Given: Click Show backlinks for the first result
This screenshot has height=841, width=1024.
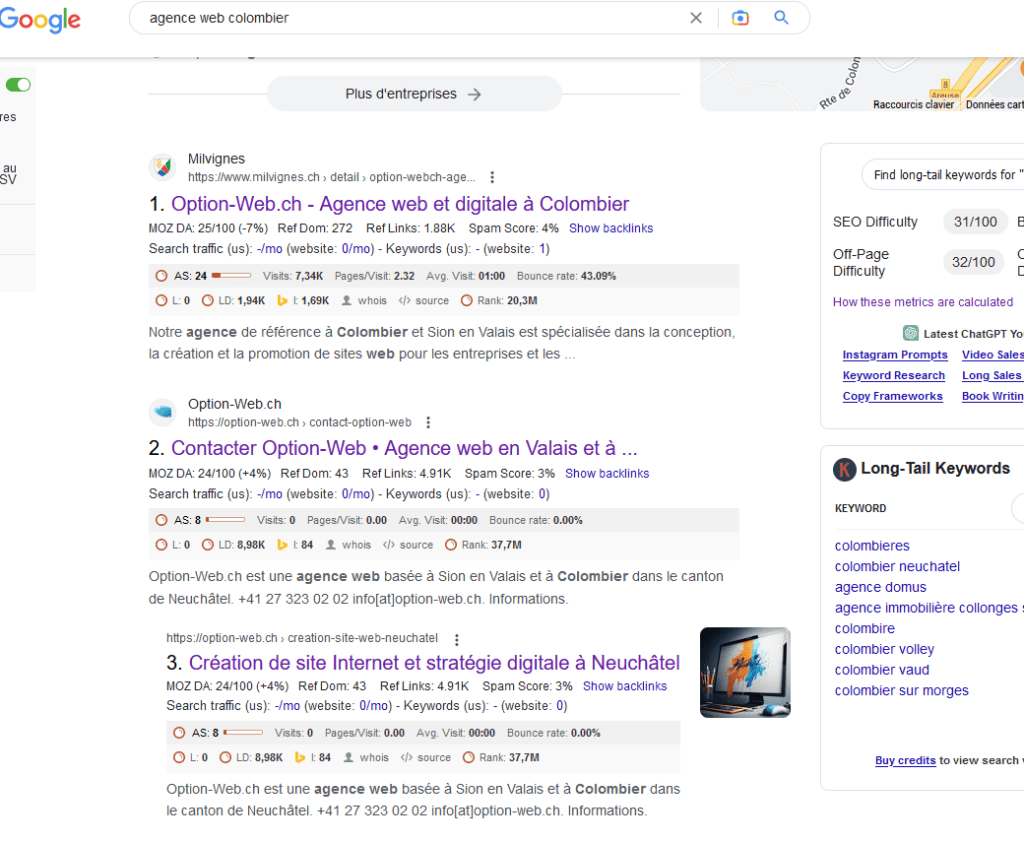Looking at the screenshot, I should pos(611,228).
